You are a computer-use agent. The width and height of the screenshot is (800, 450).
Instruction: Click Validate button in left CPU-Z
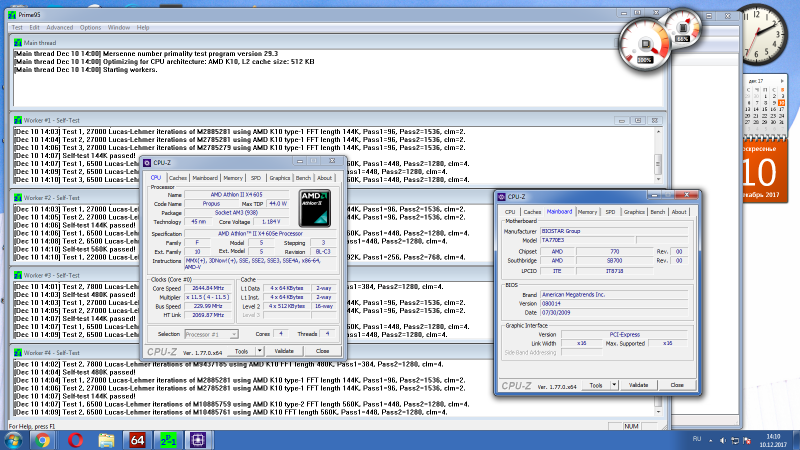[x=284, y=351]
